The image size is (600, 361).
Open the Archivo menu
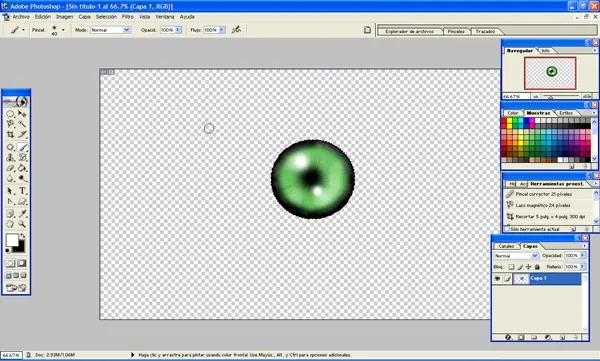[21, 17]
